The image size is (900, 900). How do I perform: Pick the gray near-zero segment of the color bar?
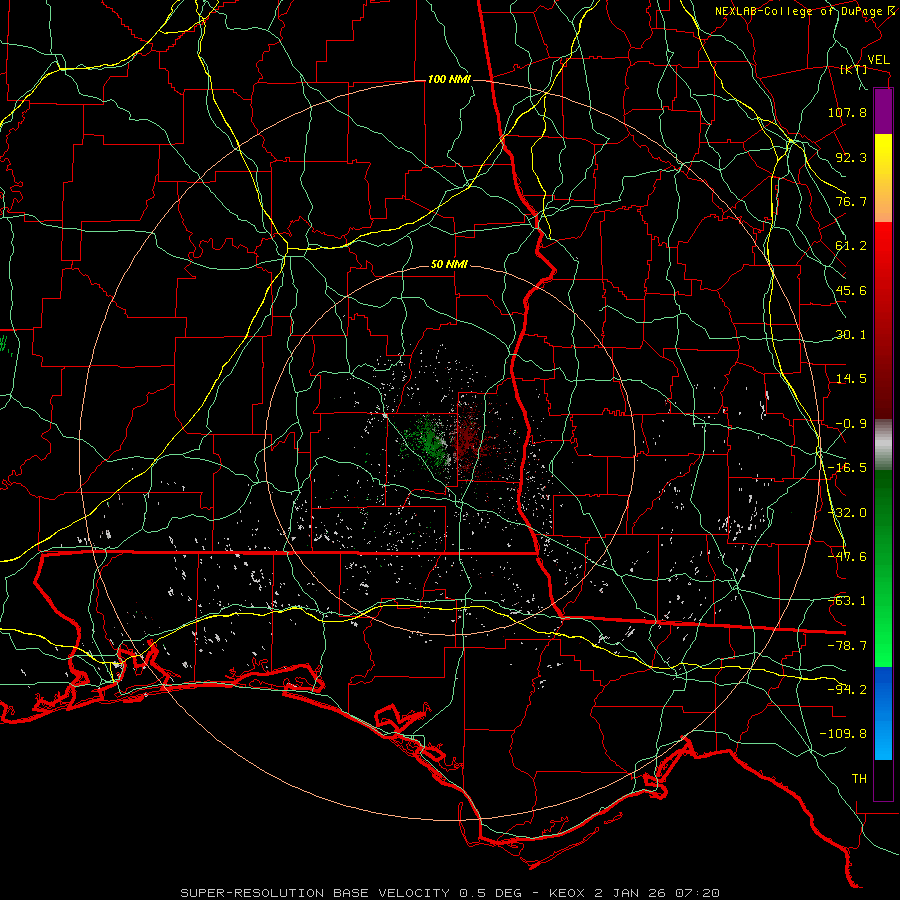[x=883, y=445]
